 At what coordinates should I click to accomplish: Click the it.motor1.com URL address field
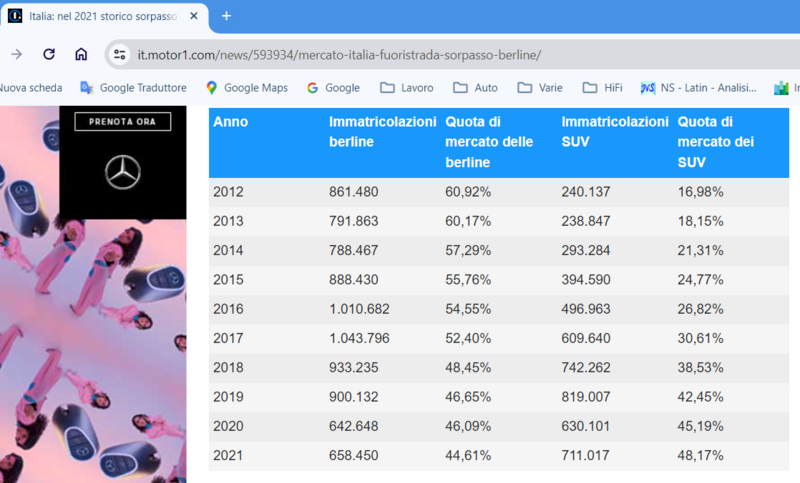tap(340, 54)
